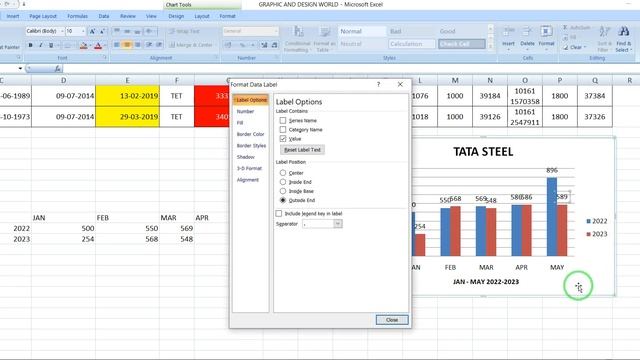Open the font size dropdown
Viewport: 640px width, 360px height.
coord(83,31)
